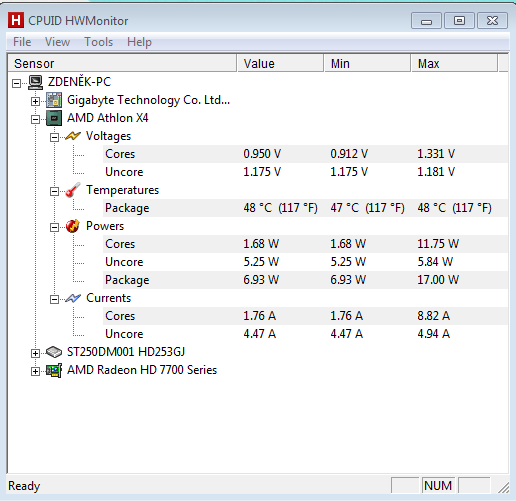Click the 0.950 V cores voltage value
The width and height of the screenshot is (516, 501).
pos(262,154)
